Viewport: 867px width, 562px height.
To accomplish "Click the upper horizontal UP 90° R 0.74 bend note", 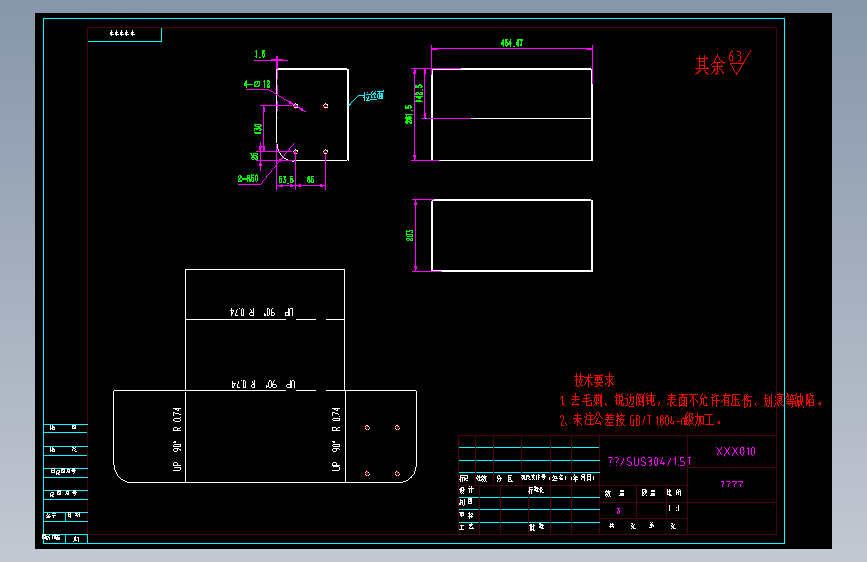I will [262, 312].
